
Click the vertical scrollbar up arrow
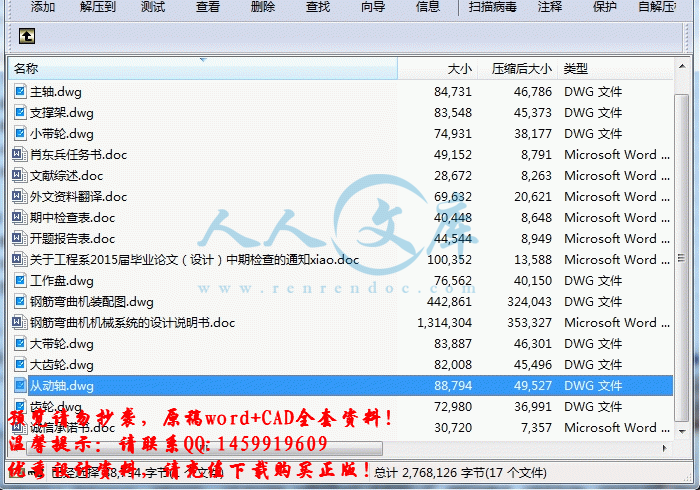pos(682,66)
